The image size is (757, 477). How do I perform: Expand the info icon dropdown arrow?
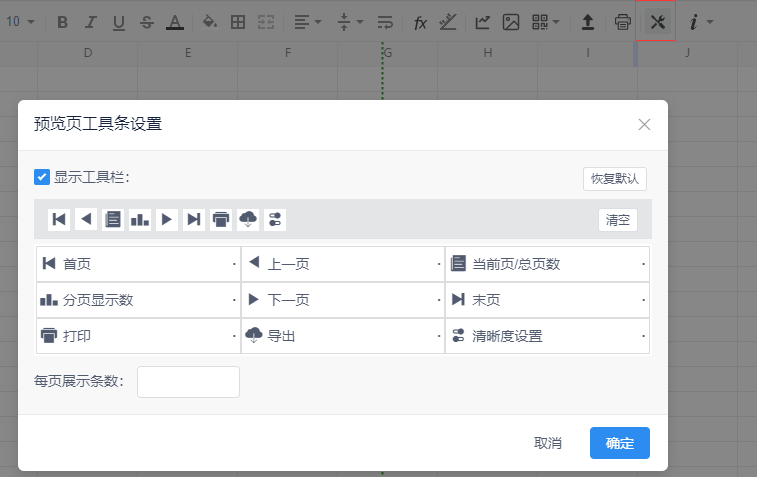(710, 22)
